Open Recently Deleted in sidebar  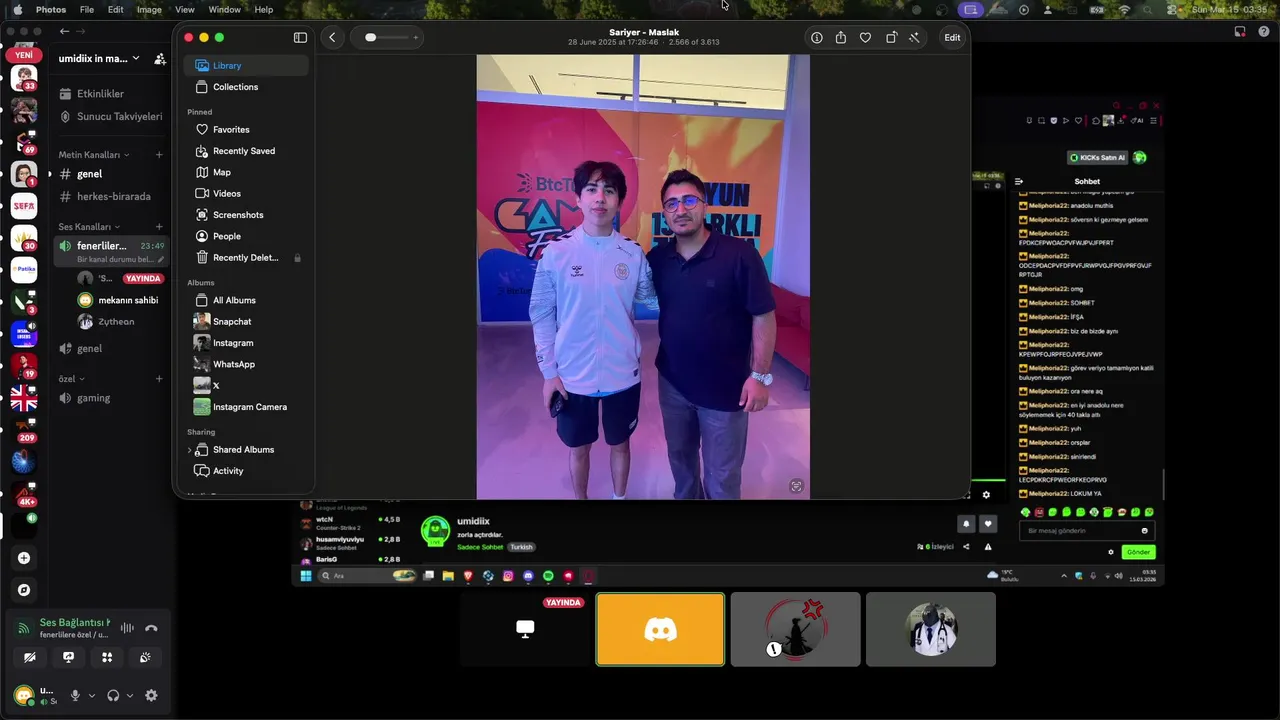[x=246, y=258]
